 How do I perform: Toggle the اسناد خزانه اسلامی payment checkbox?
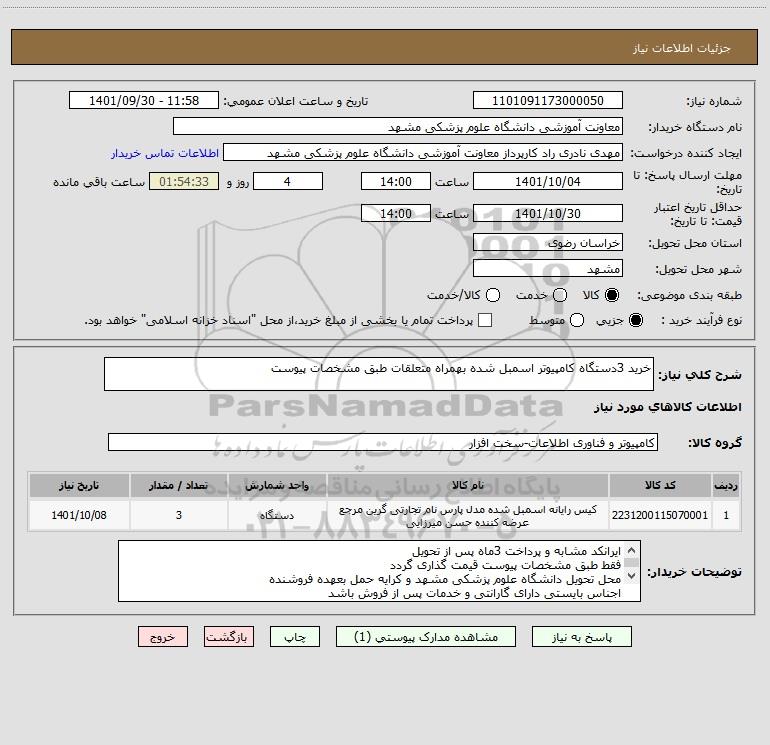485,320
